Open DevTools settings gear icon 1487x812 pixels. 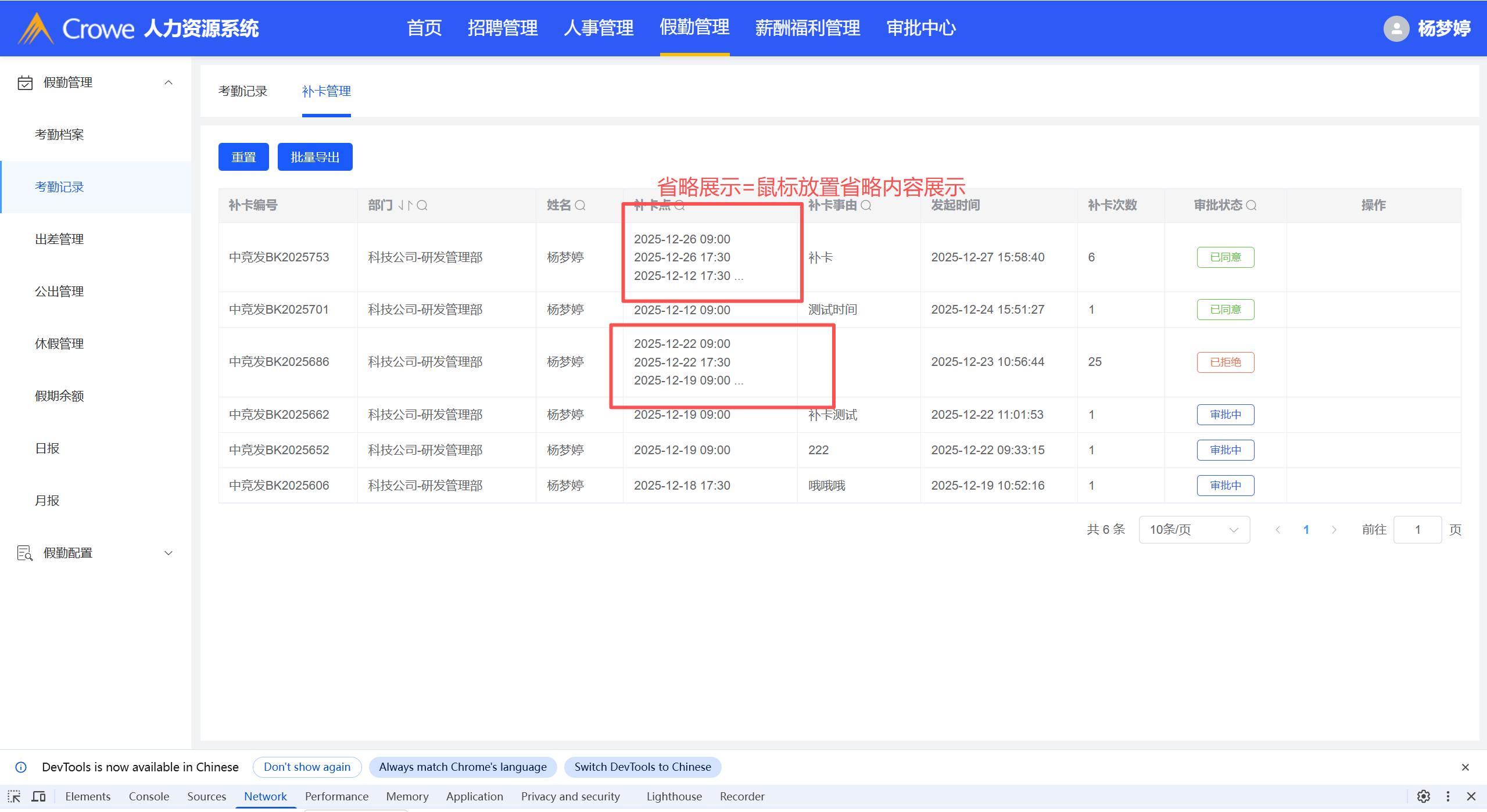tap(1423, 796)
